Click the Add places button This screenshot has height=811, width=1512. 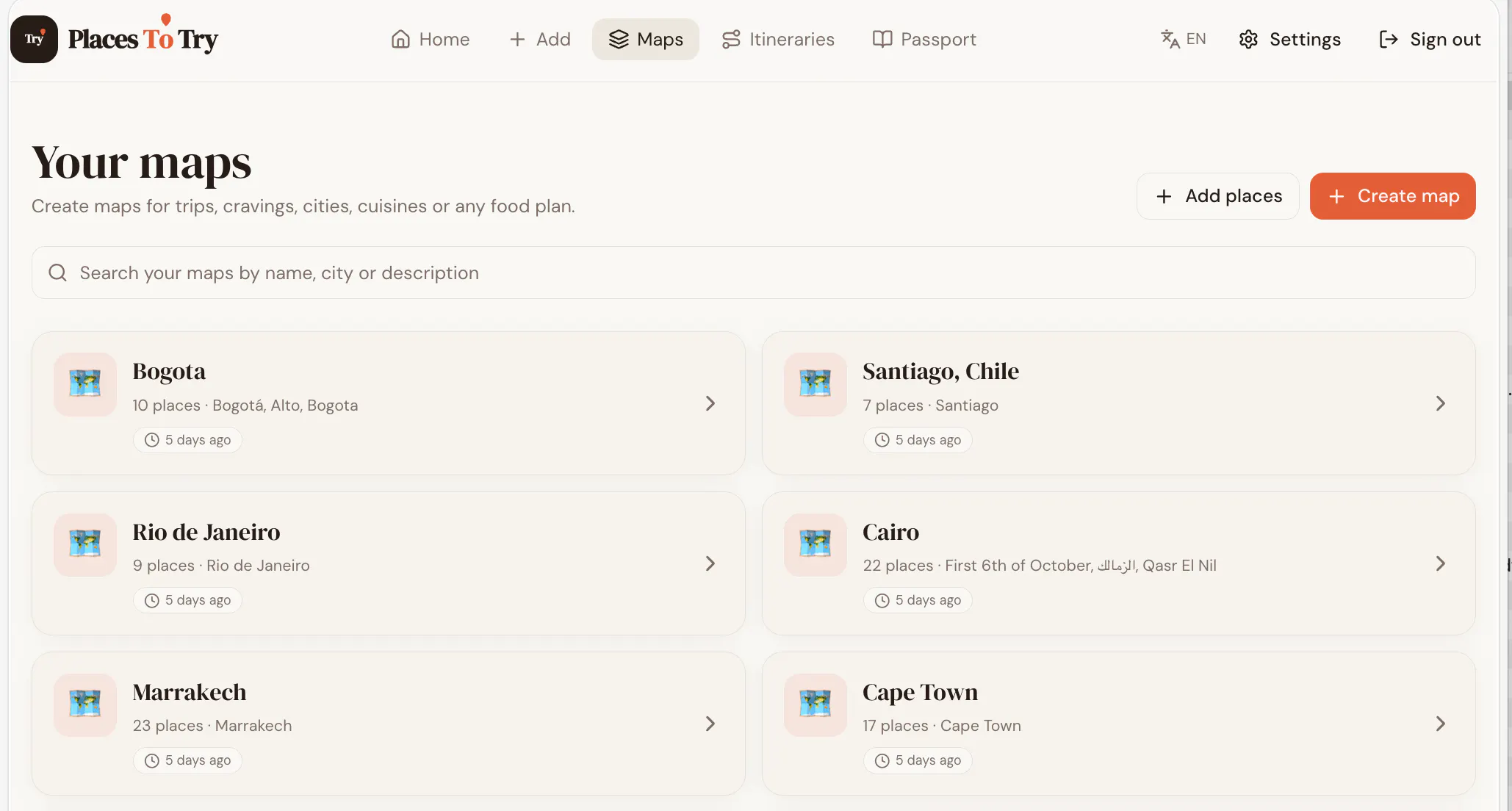[1218, 196]
